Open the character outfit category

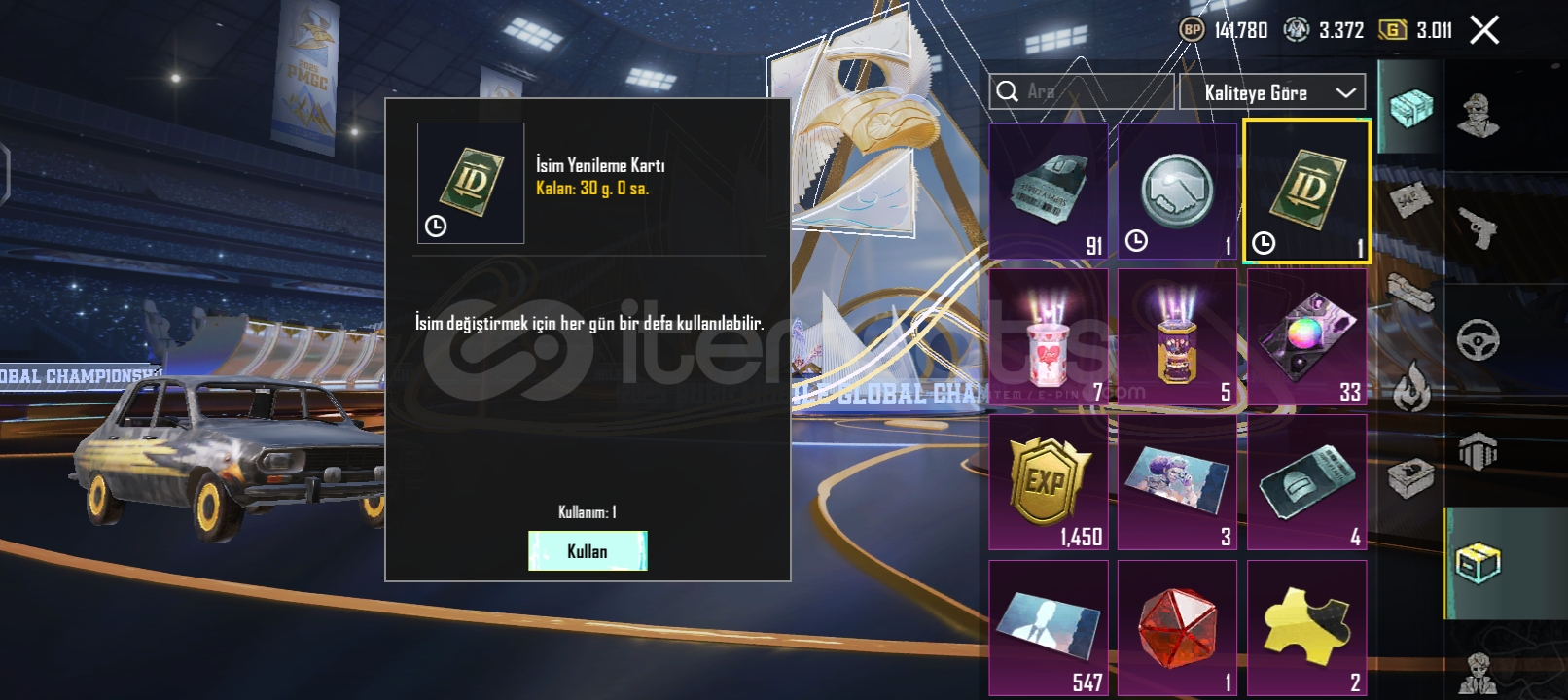(1478, 115)
